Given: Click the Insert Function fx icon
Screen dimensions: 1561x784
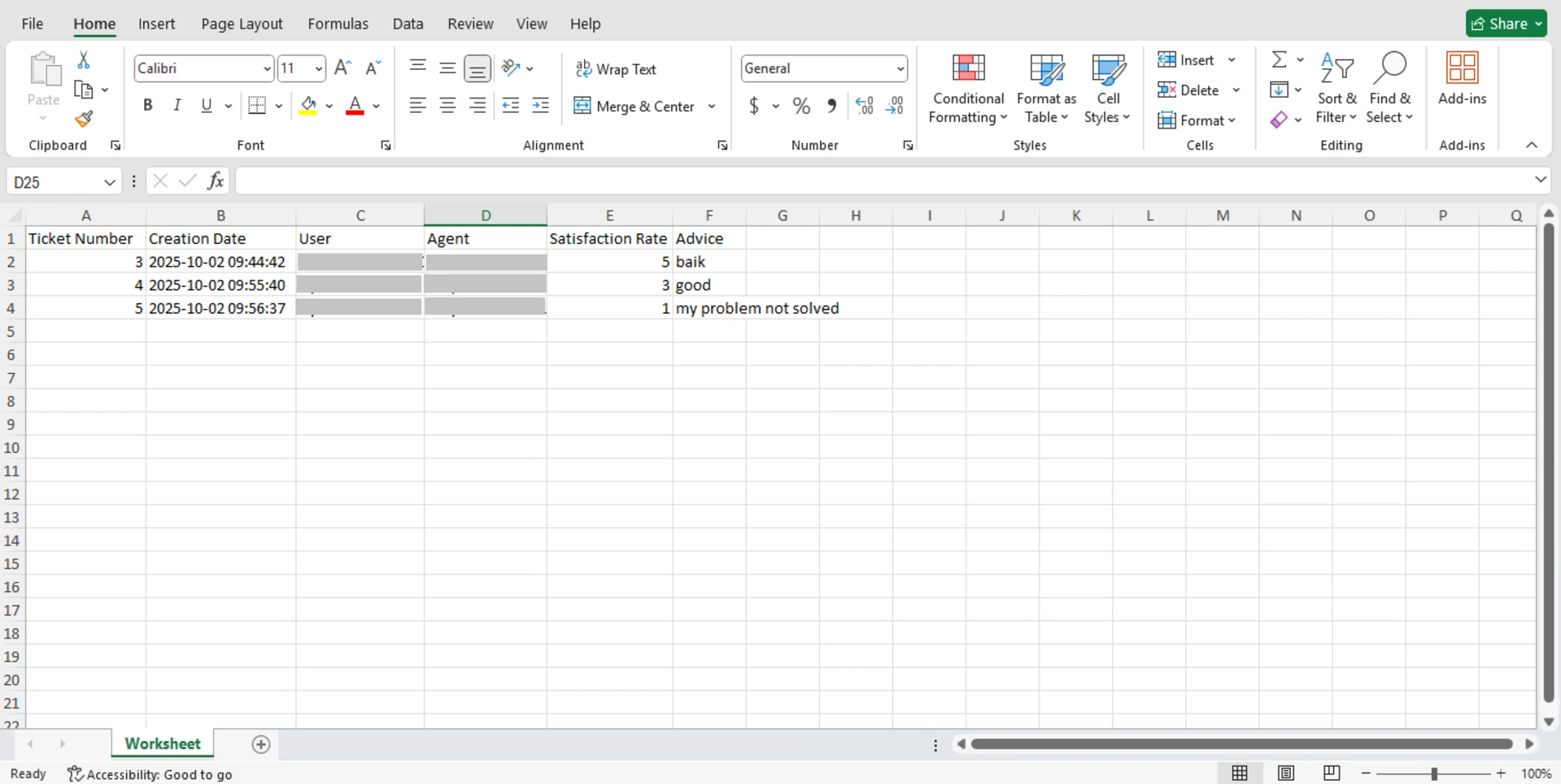Looking at the screenshot, I should 215,181.
